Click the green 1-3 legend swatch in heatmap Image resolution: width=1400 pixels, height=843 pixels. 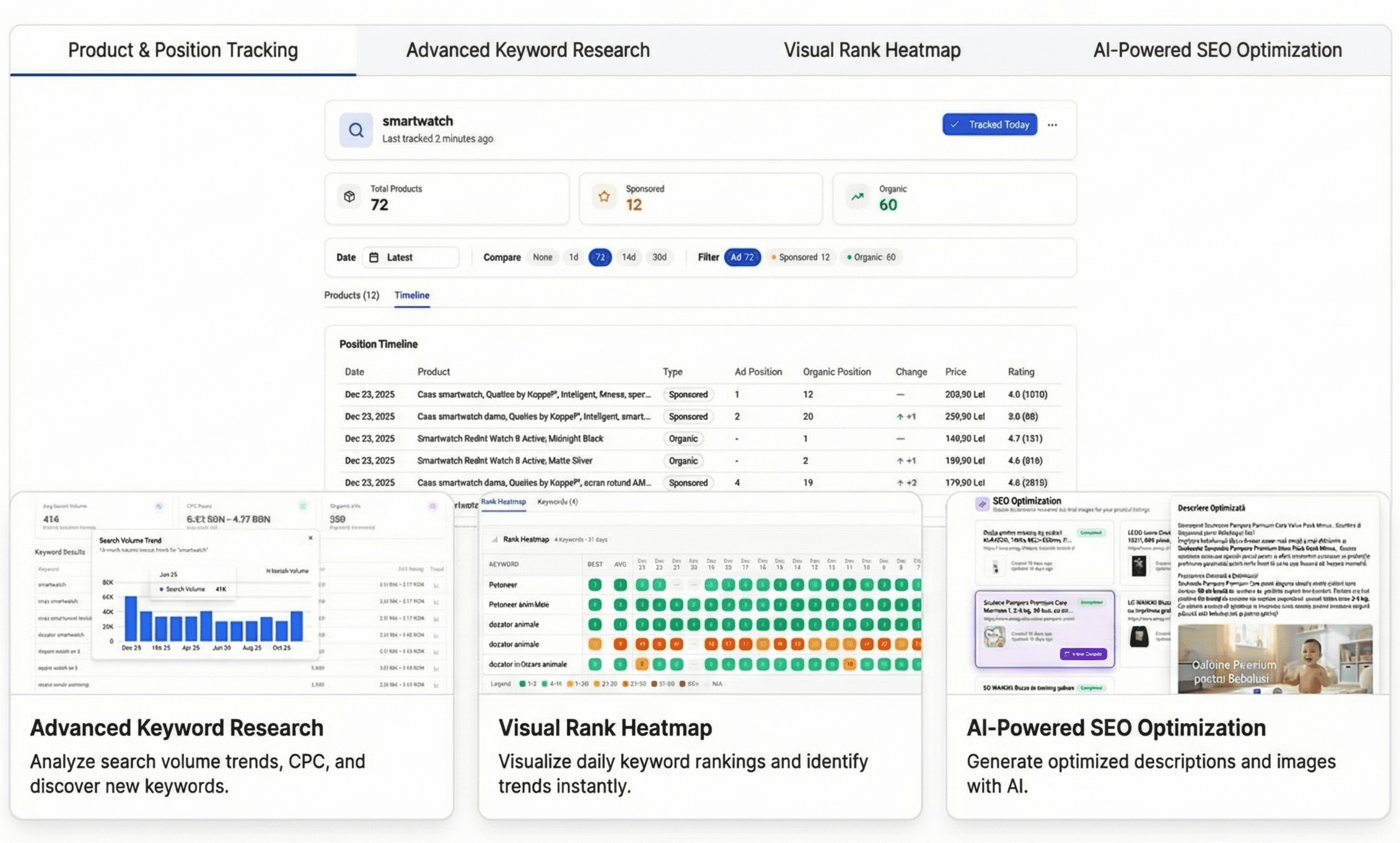(522, 684)
